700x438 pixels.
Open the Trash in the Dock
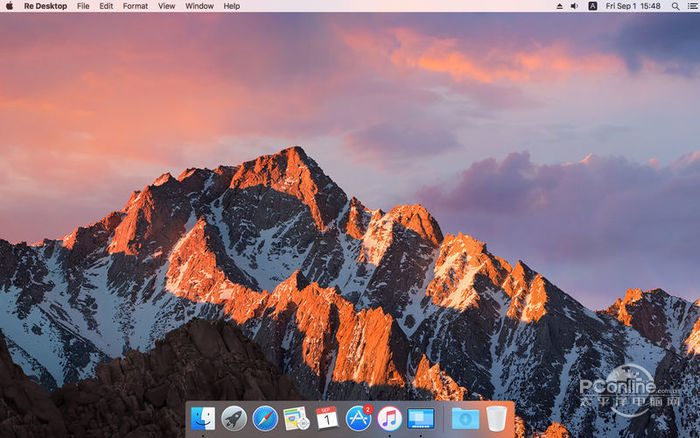point(497,418)
